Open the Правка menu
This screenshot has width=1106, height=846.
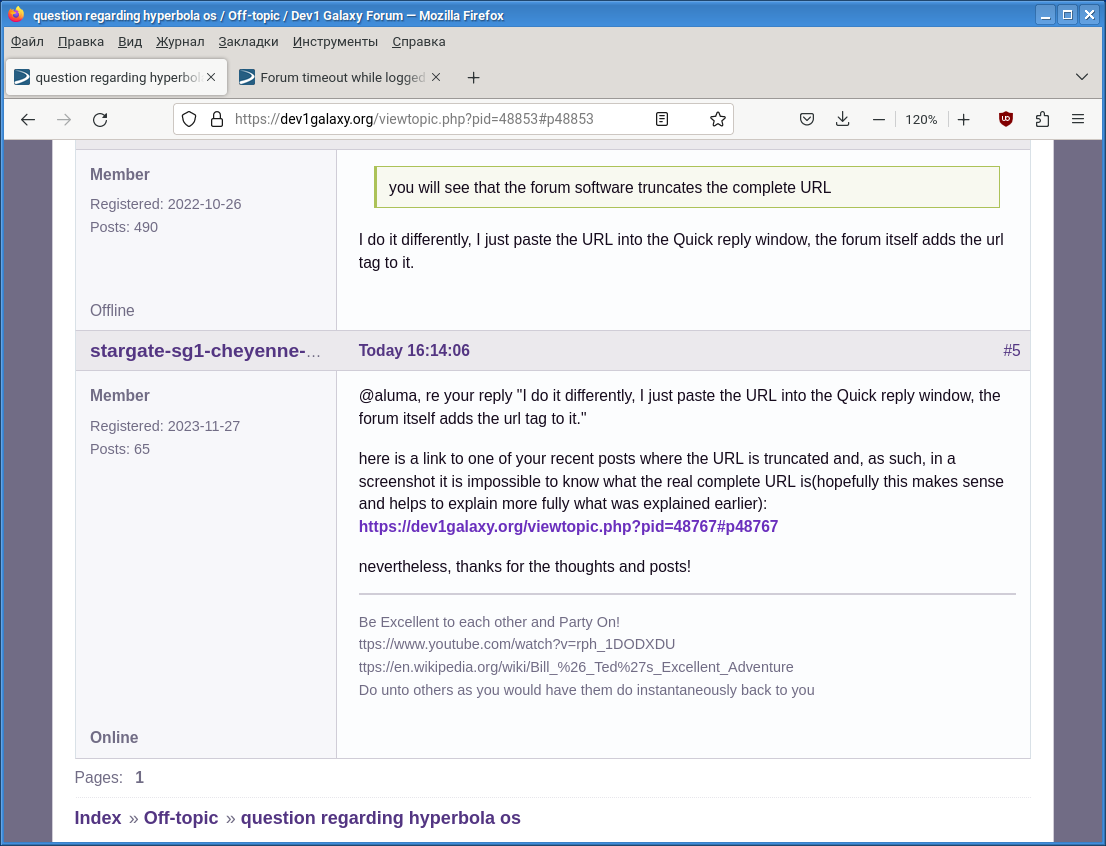click(80, 42)
